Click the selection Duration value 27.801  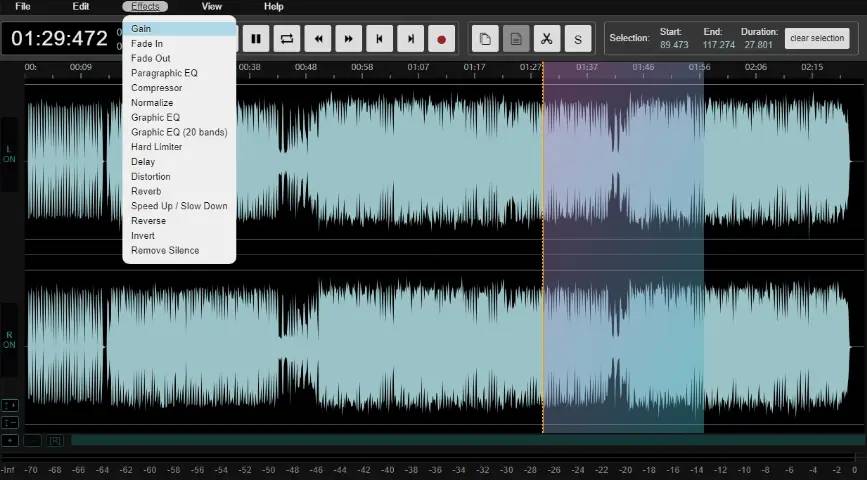point(758,45)
